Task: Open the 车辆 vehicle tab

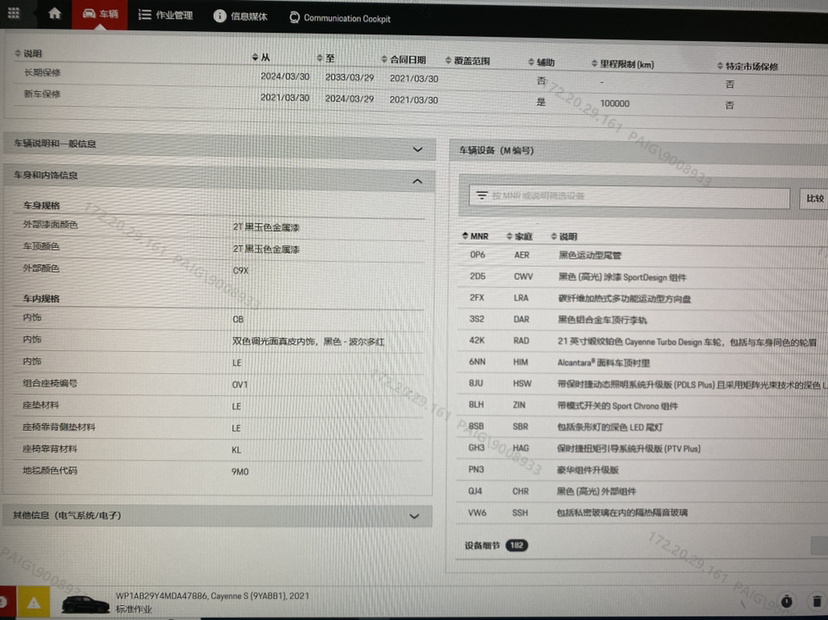Action: click(x=100, y=14)
